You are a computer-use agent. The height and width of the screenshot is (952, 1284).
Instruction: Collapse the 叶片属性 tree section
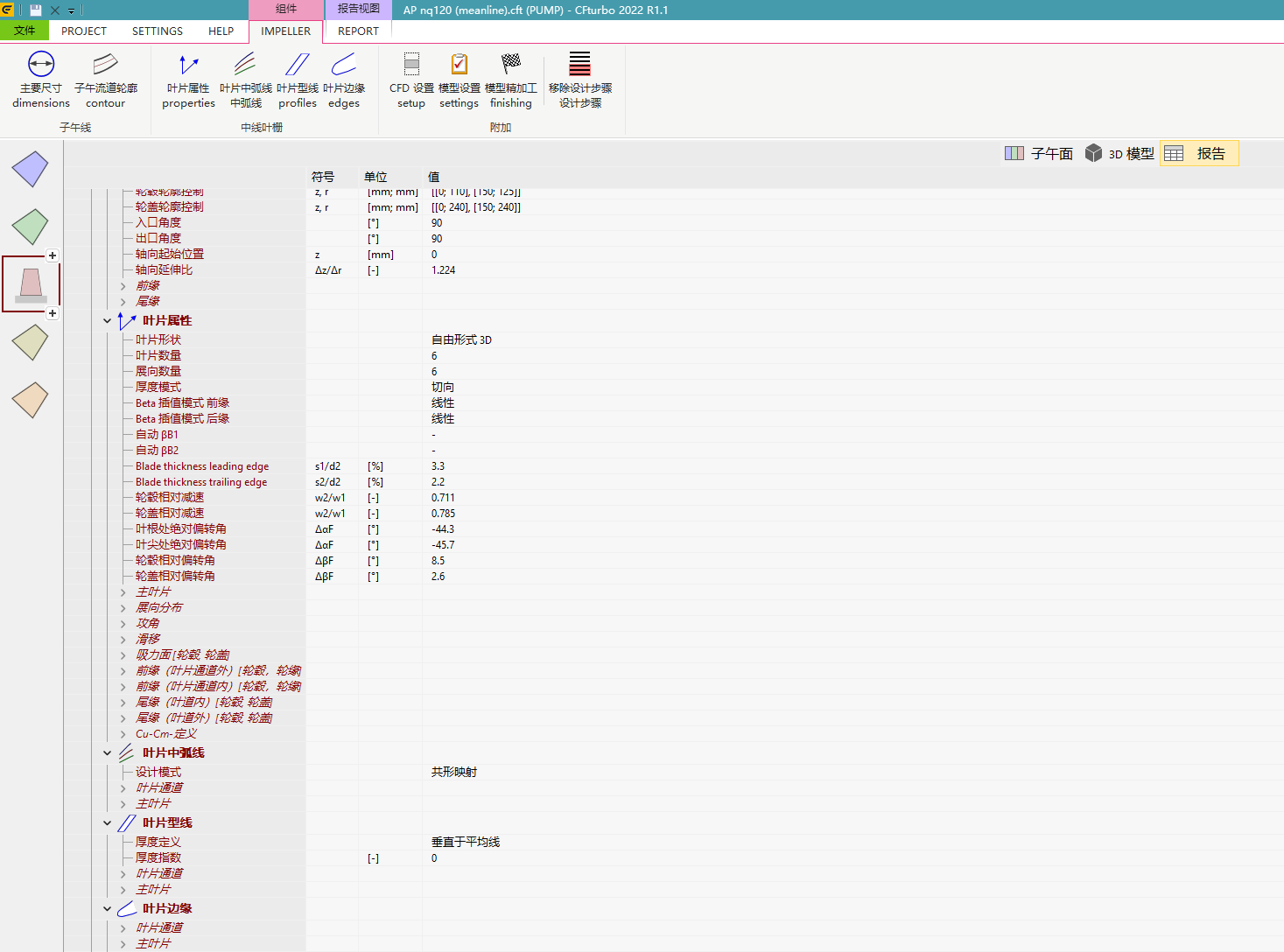click(108, 321)
